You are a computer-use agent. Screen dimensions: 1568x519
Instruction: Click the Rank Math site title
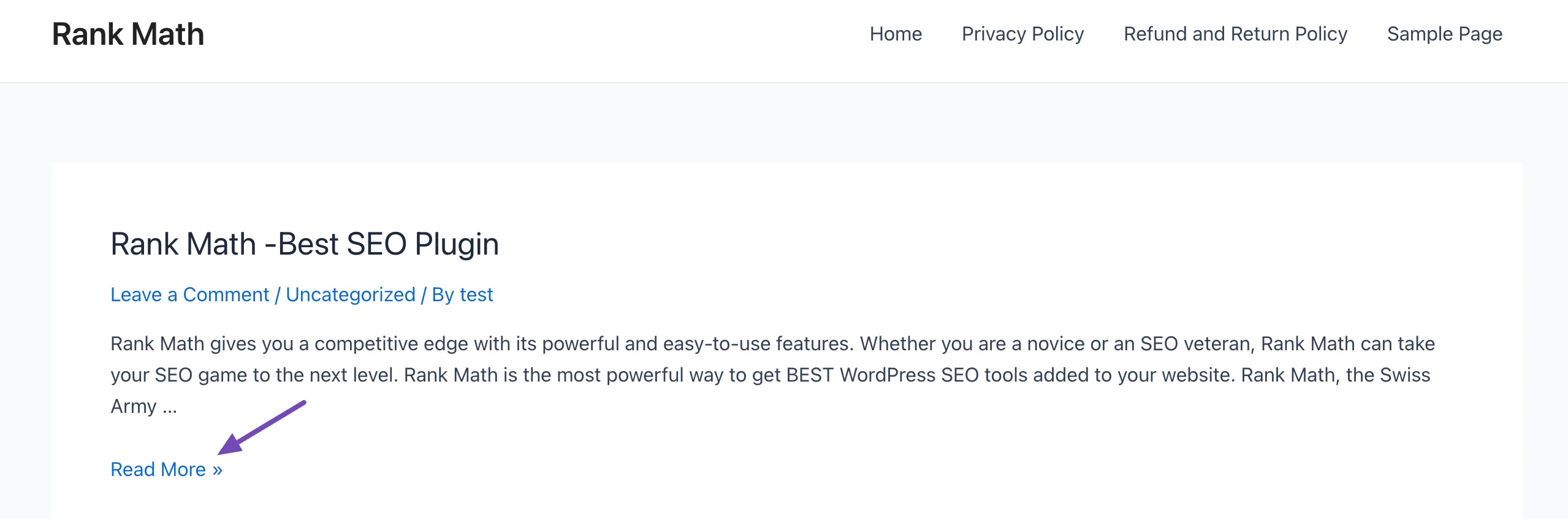[128, 34]
